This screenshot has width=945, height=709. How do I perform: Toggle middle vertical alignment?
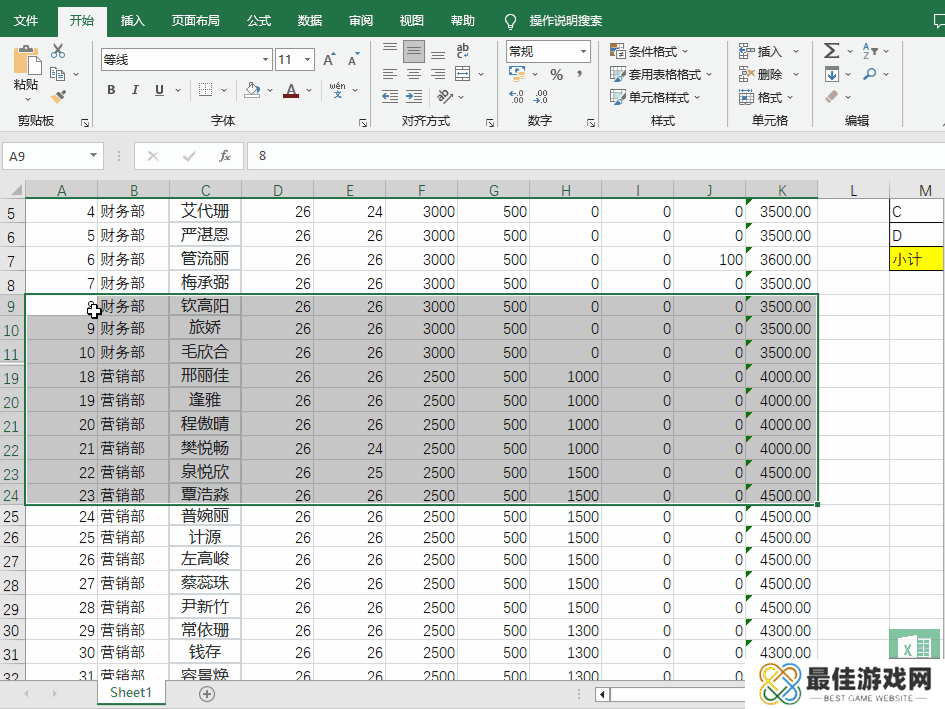pyautogui.click(x=413, y=51)
